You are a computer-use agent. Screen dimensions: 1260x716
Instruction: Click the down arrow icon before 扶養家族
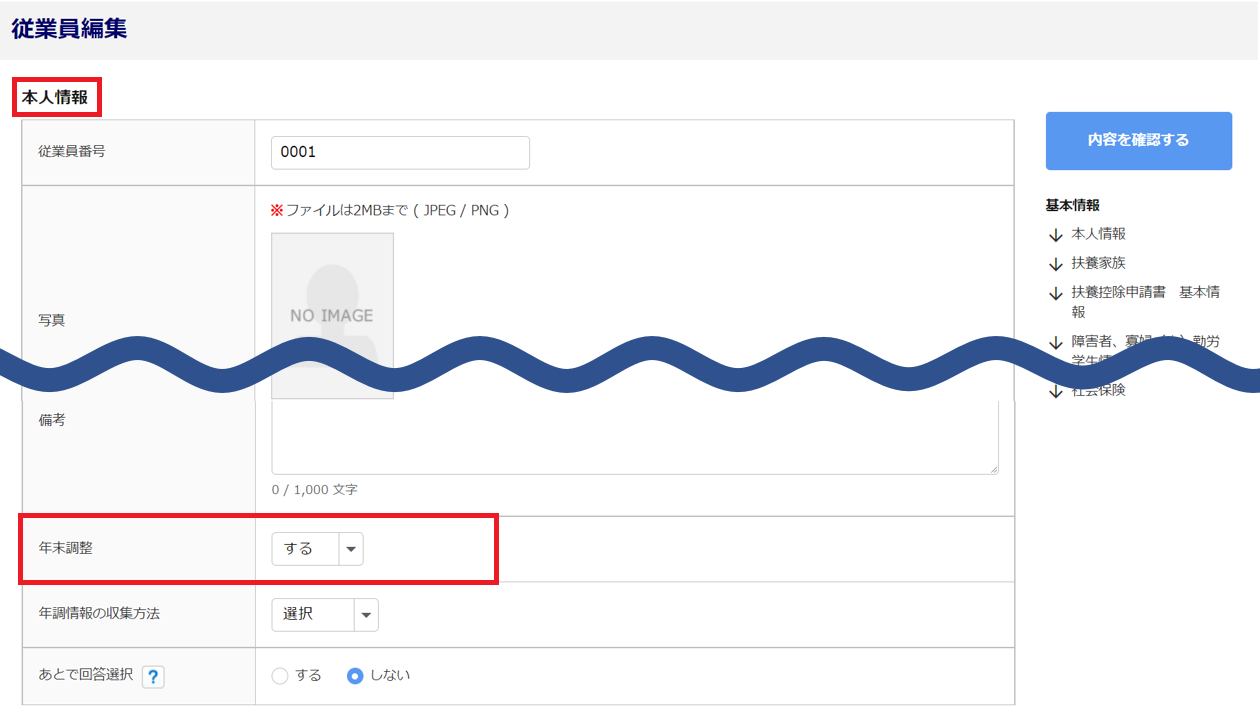coord(1054,264)
